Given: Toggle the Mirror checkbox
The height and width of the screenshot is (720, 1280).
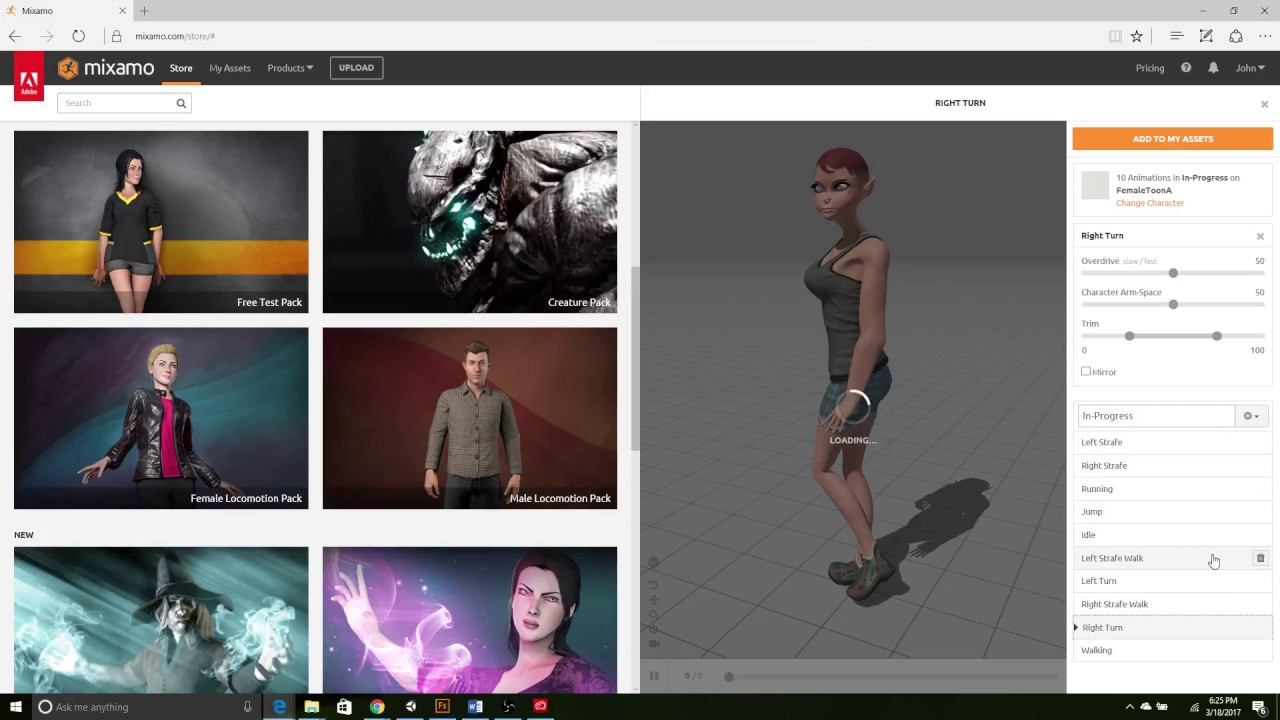Looking at the screenshot, I should coord(1086,372).
